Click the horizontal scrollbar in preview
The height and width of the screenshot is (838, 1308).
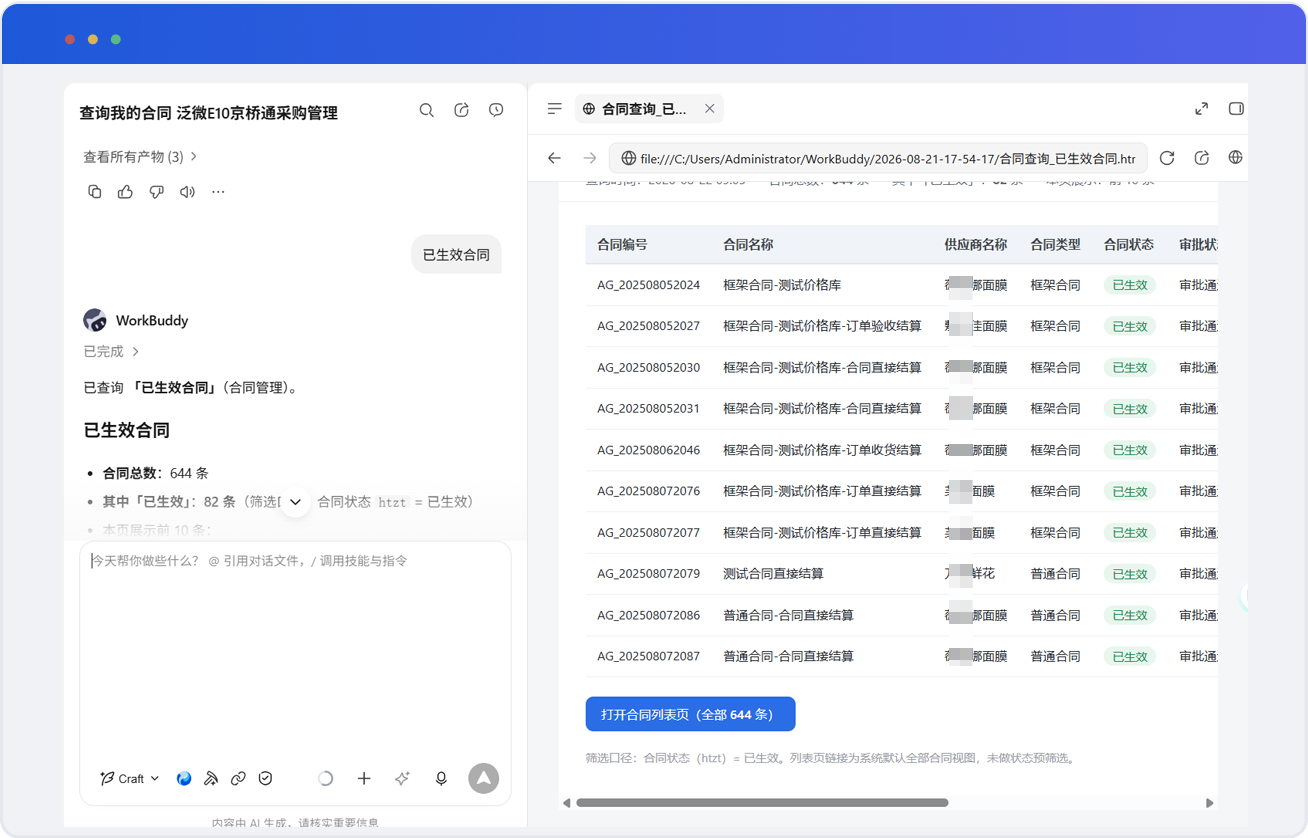pos(762,802)
